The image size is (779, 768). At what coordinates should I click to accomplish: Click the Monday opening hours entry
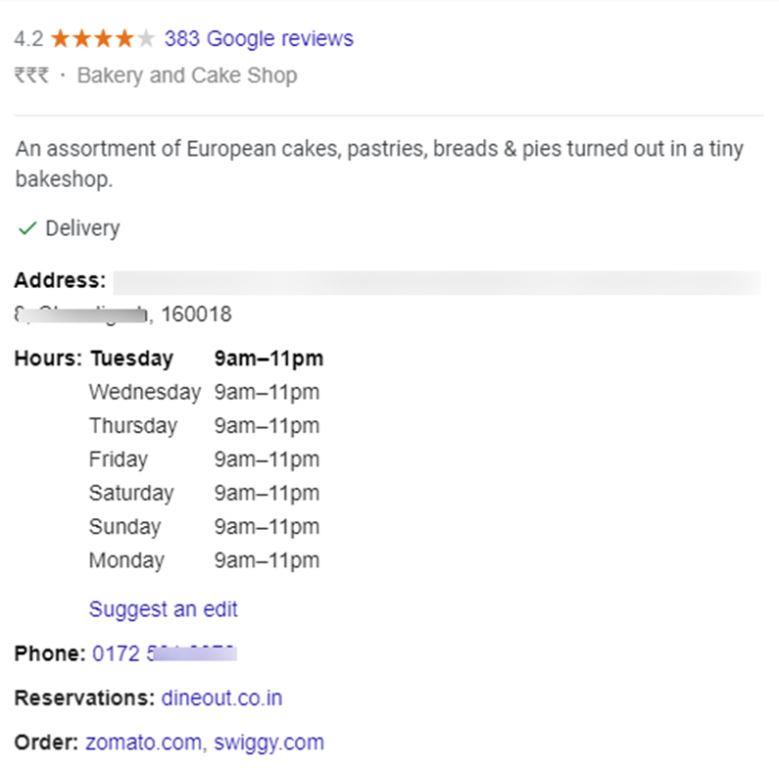click(x=204, y=560)
